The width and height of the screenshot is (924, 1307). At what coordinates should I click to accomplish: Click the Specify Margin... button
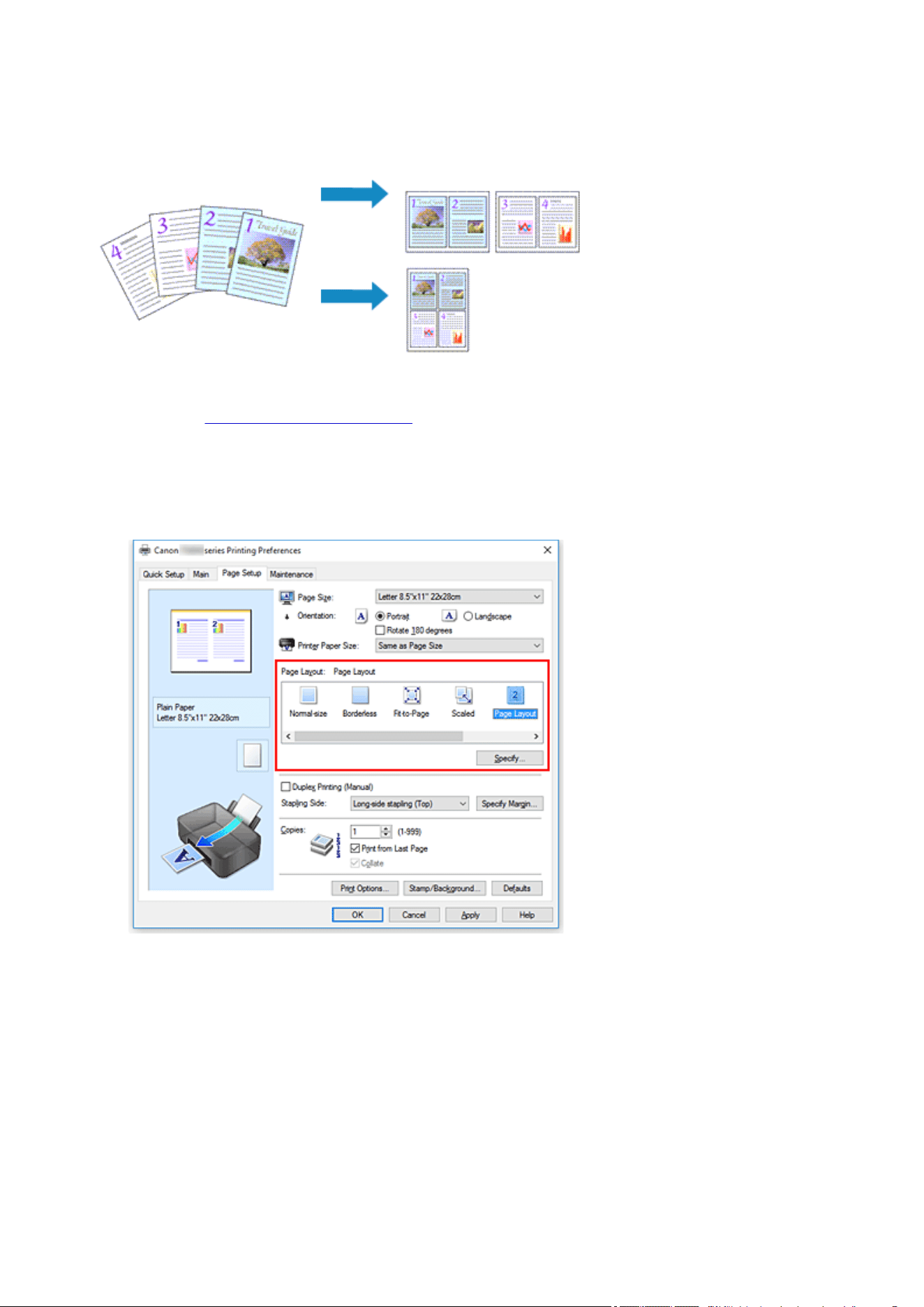tap(509, 804)
